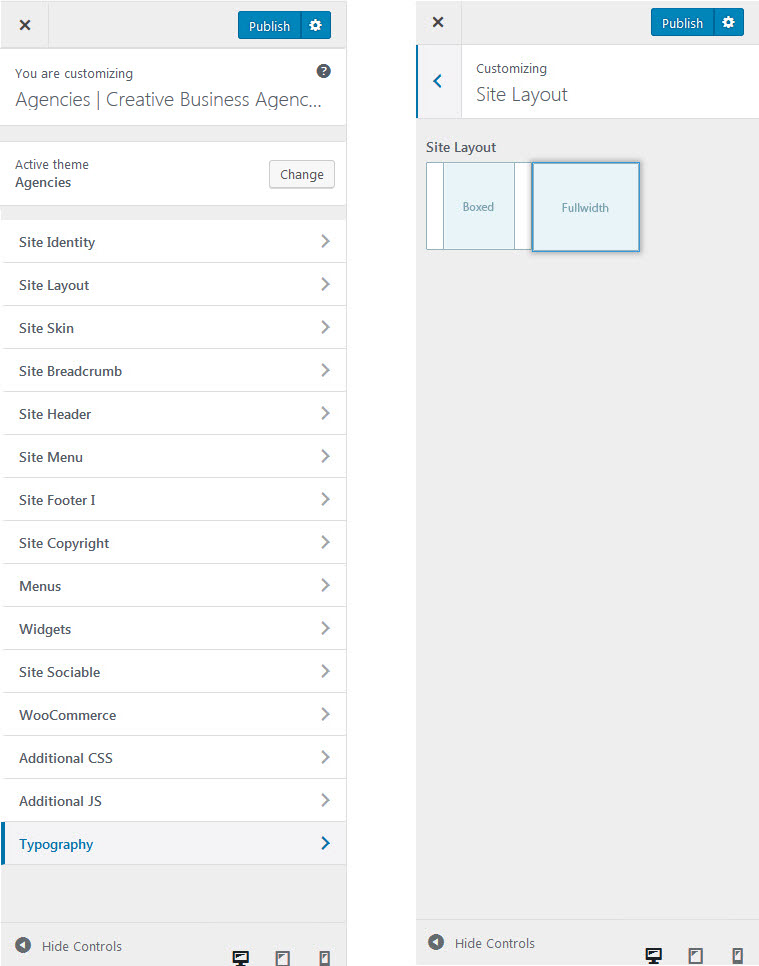Expand the WooCommerce section chevron

coord(324,714)
